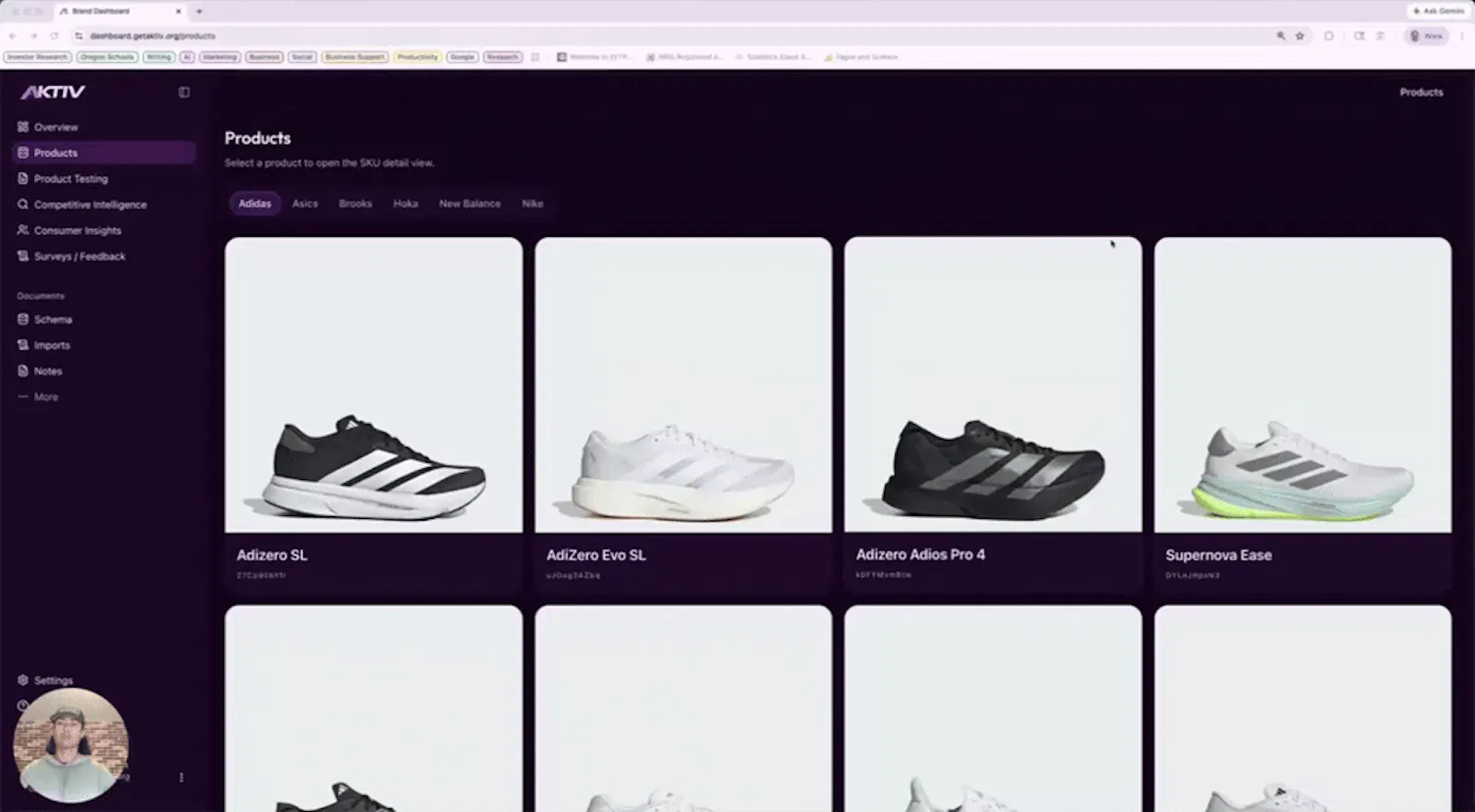The width and height of the screenshot is (1475, 812).
Task: Switch to the Nike brand tab
Action: pos(533,204)
